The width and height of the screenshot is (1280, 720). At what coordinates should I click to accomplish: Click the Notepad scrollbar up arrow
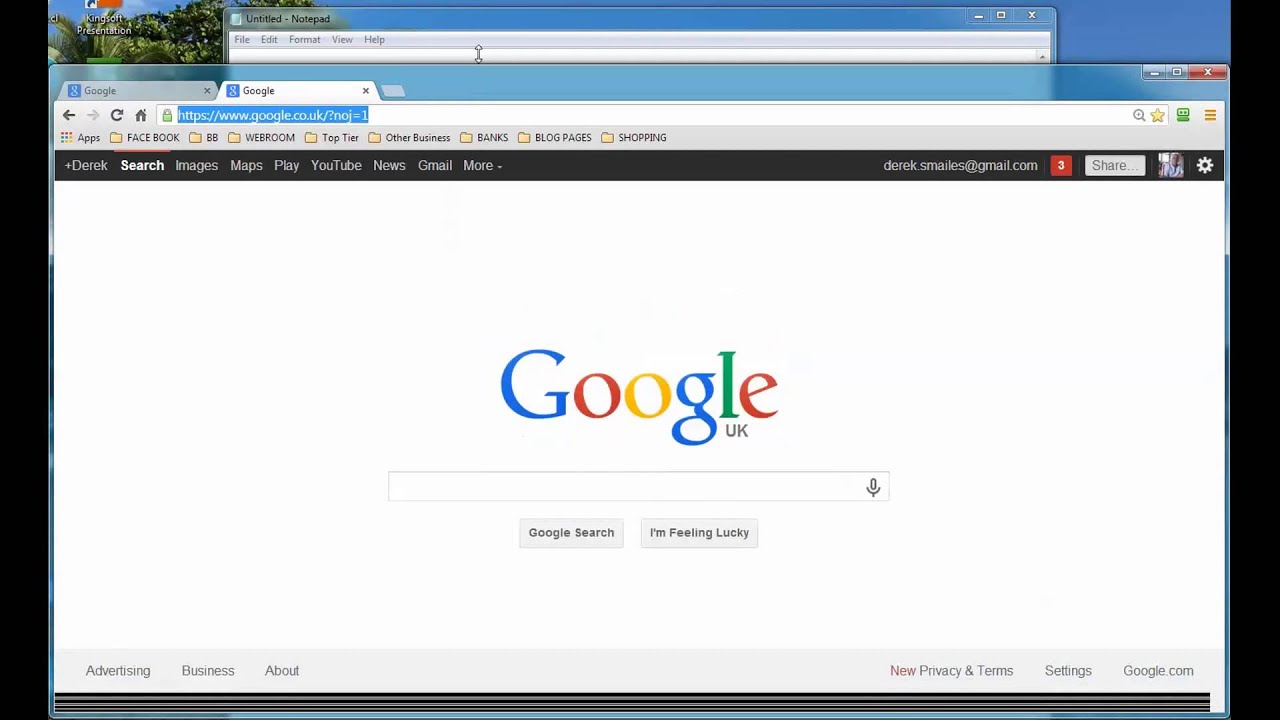point(1042,57)
